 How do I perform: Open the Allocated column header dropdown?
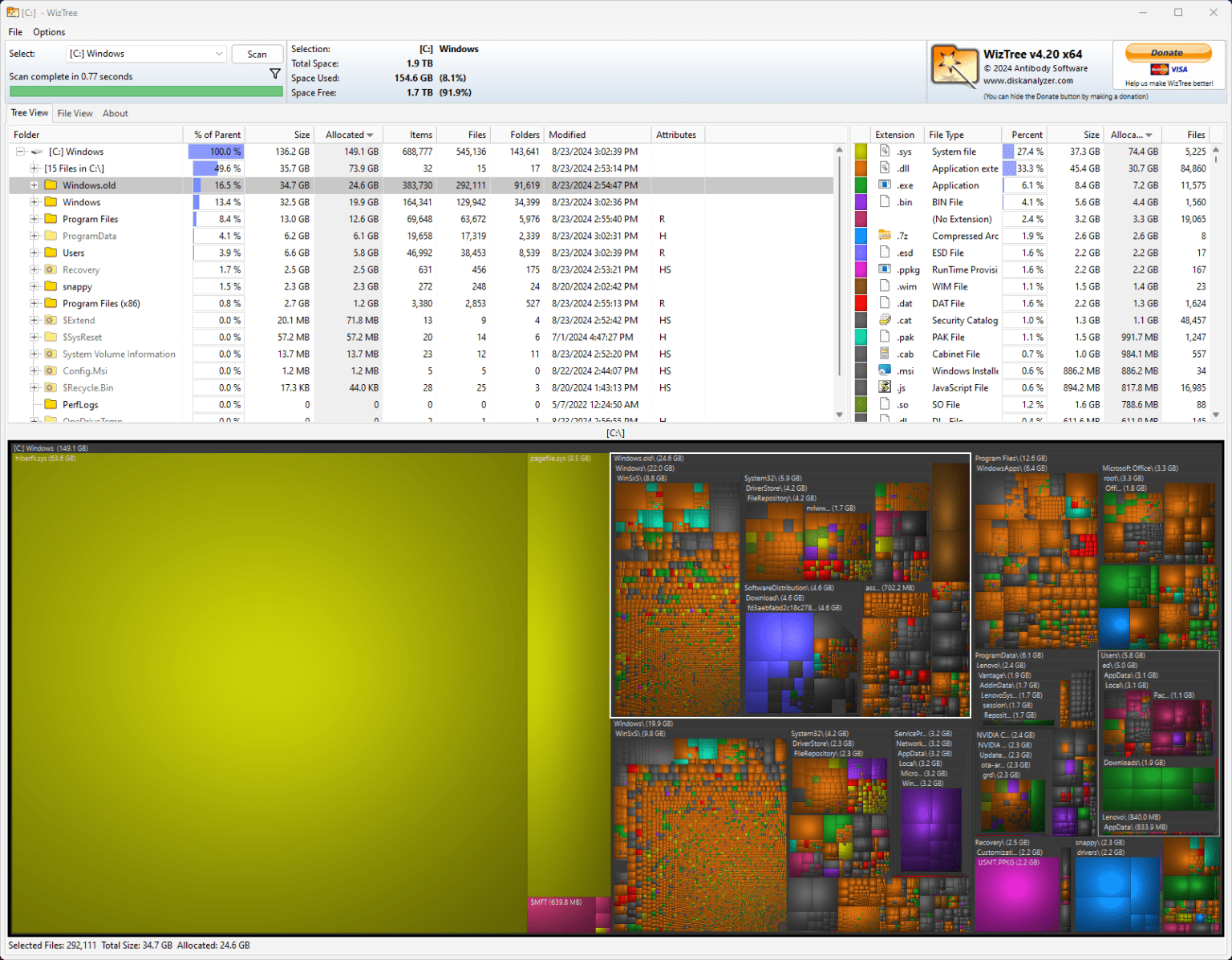pyautogui.click(x=368, y=134)
